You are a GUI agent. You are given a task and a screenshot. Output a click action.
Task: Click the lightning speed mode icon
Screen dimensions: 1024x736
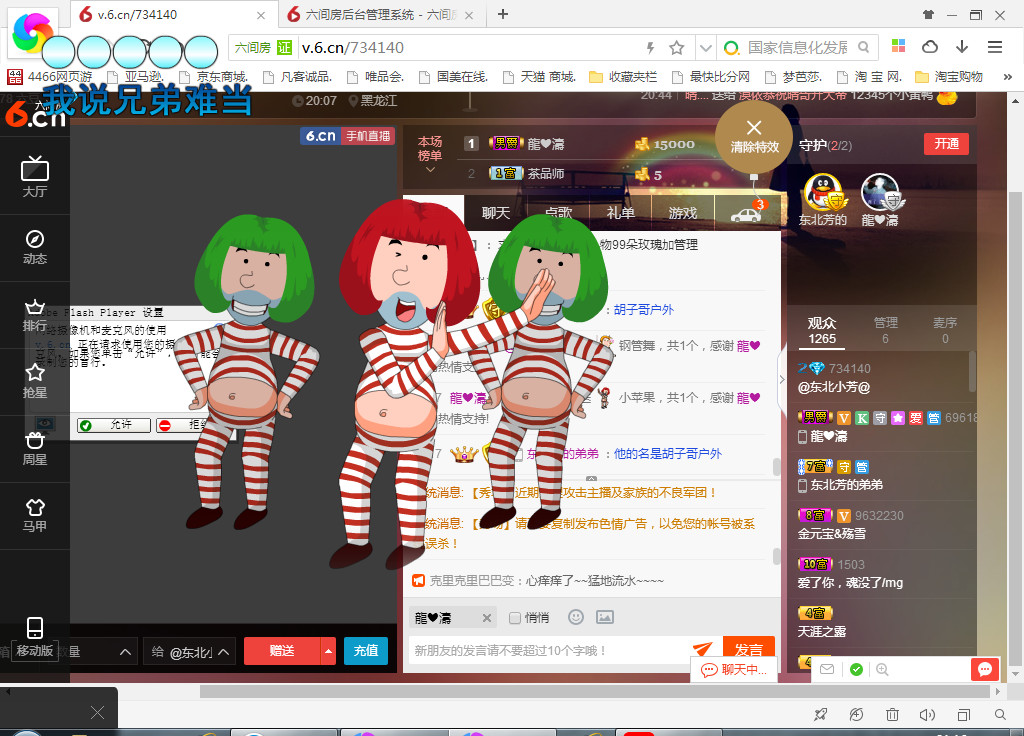(x=650, y=48)
